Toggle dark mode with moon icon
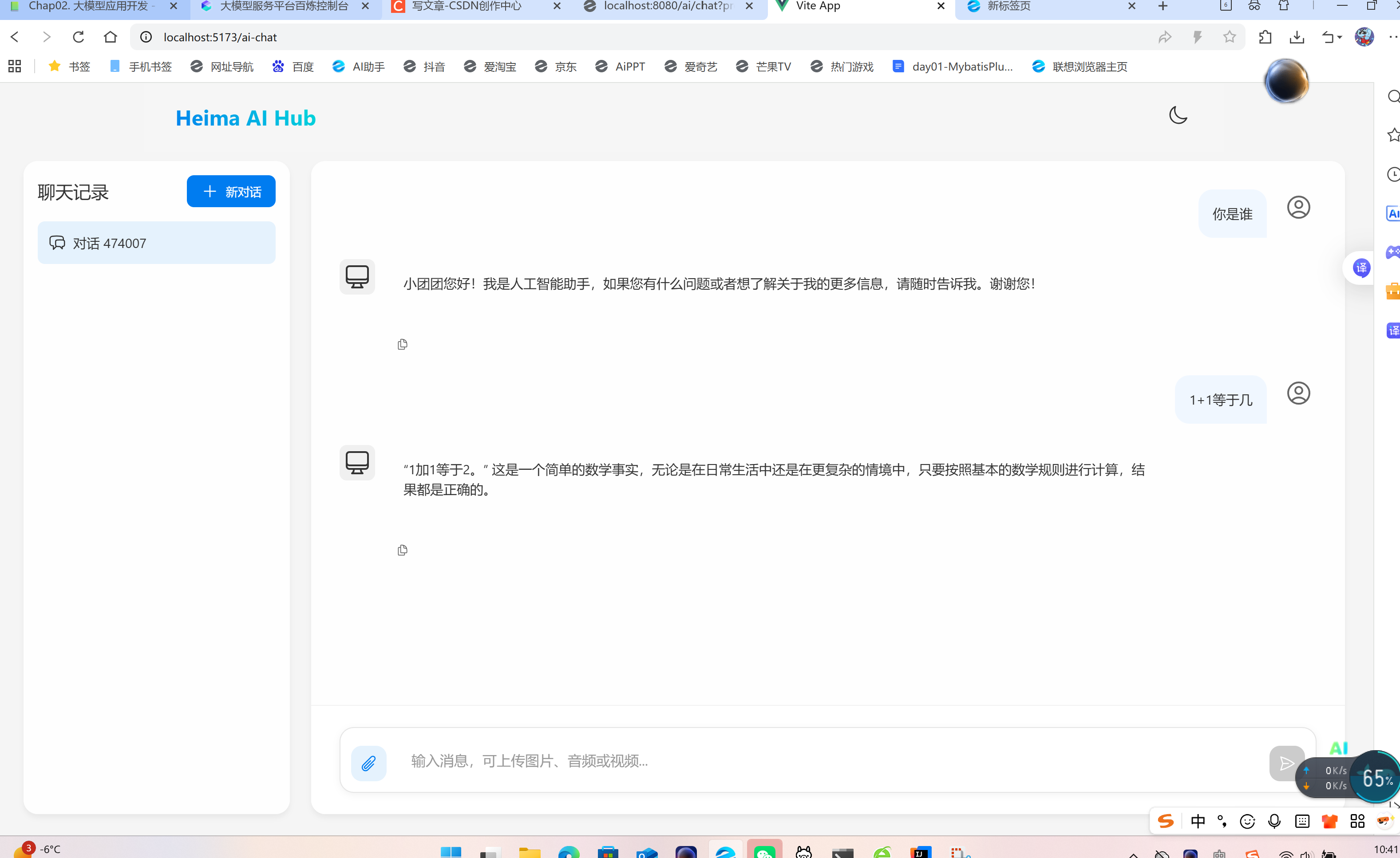 1178,115
